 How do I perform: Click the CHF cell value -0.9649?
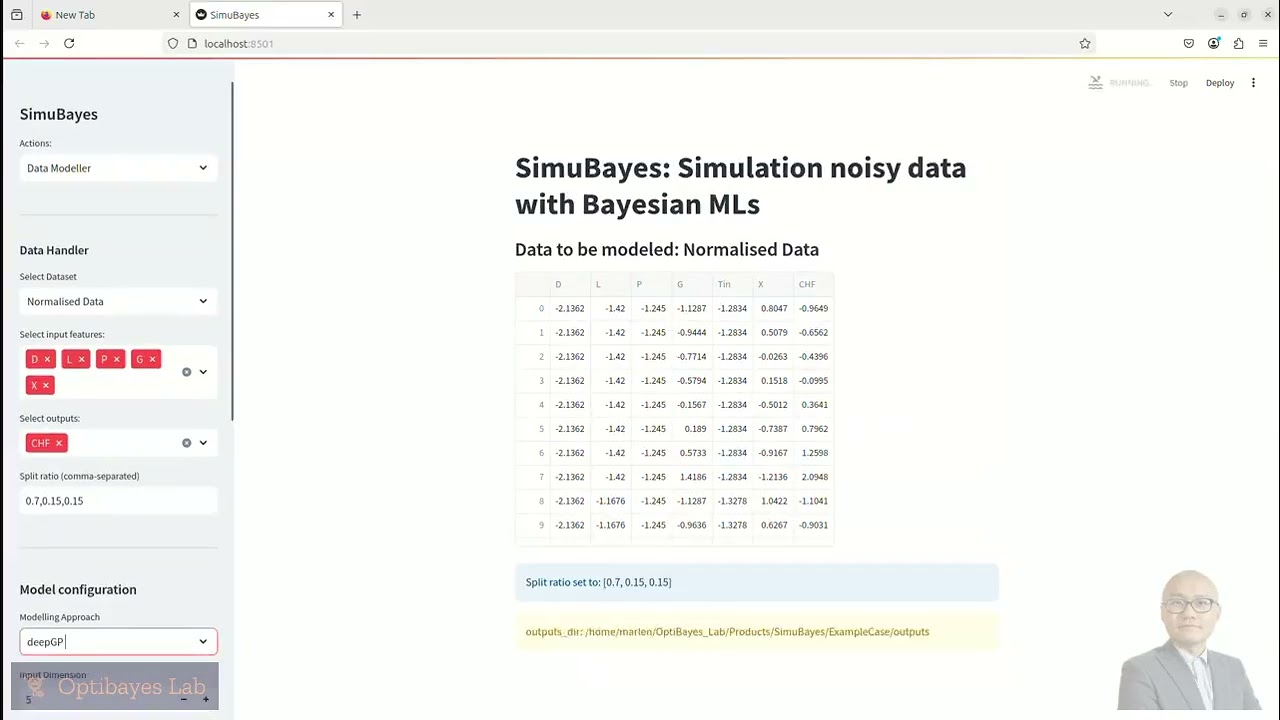[x=813, y=308]
